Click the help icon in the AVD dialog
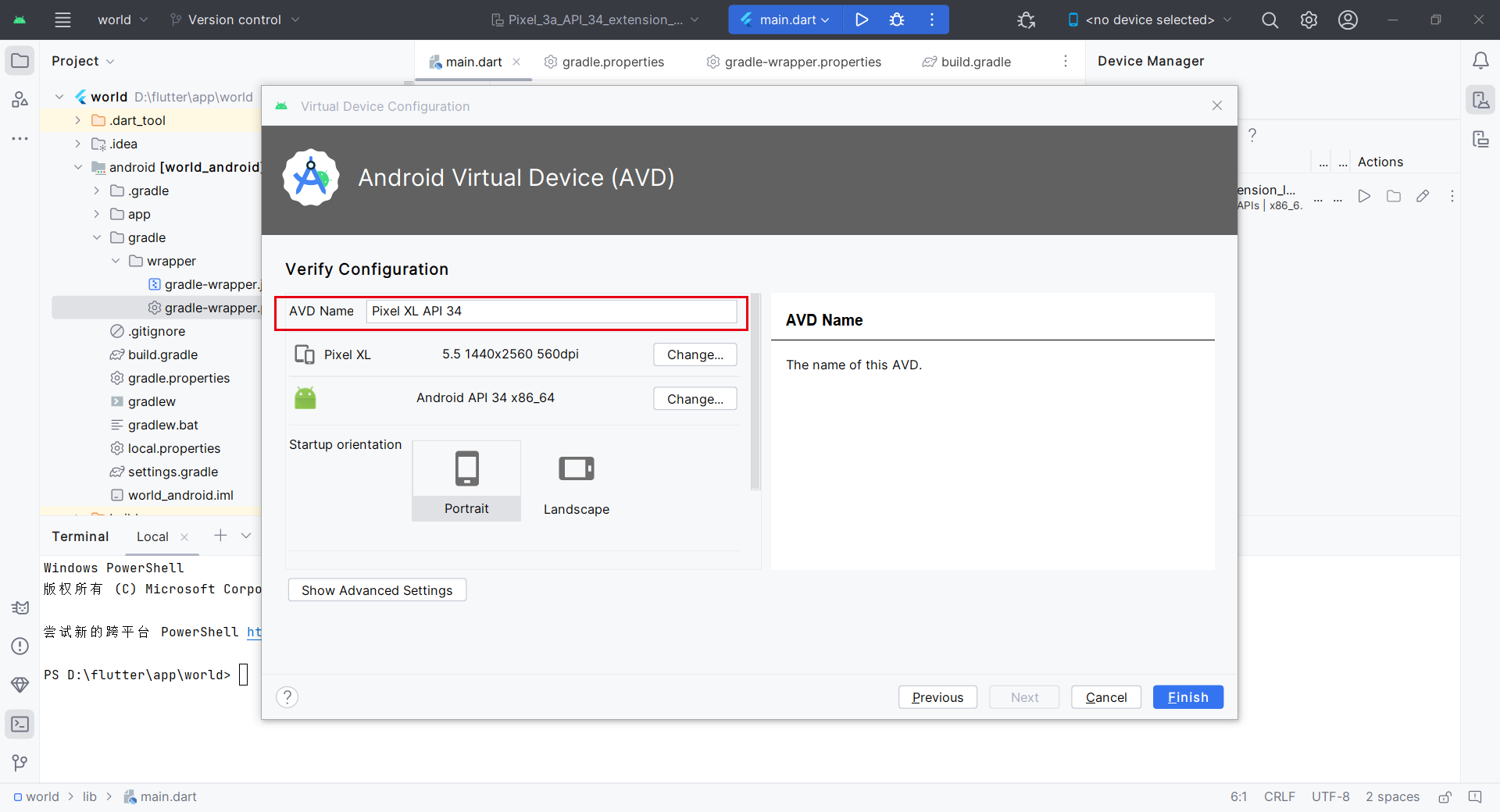Viewport: 1500px width, 812px height. tap(287, 697)
